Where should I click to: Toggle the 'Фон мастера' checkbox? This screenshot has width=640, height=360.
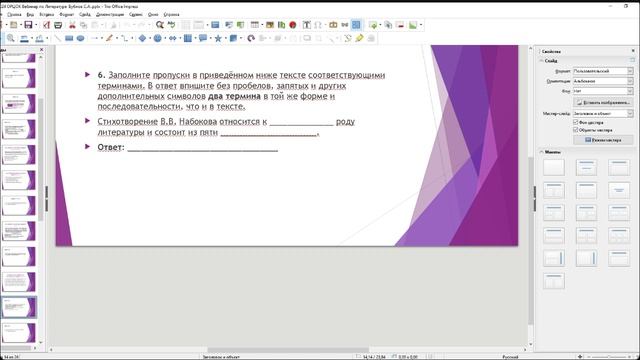(x=576, y=122)
